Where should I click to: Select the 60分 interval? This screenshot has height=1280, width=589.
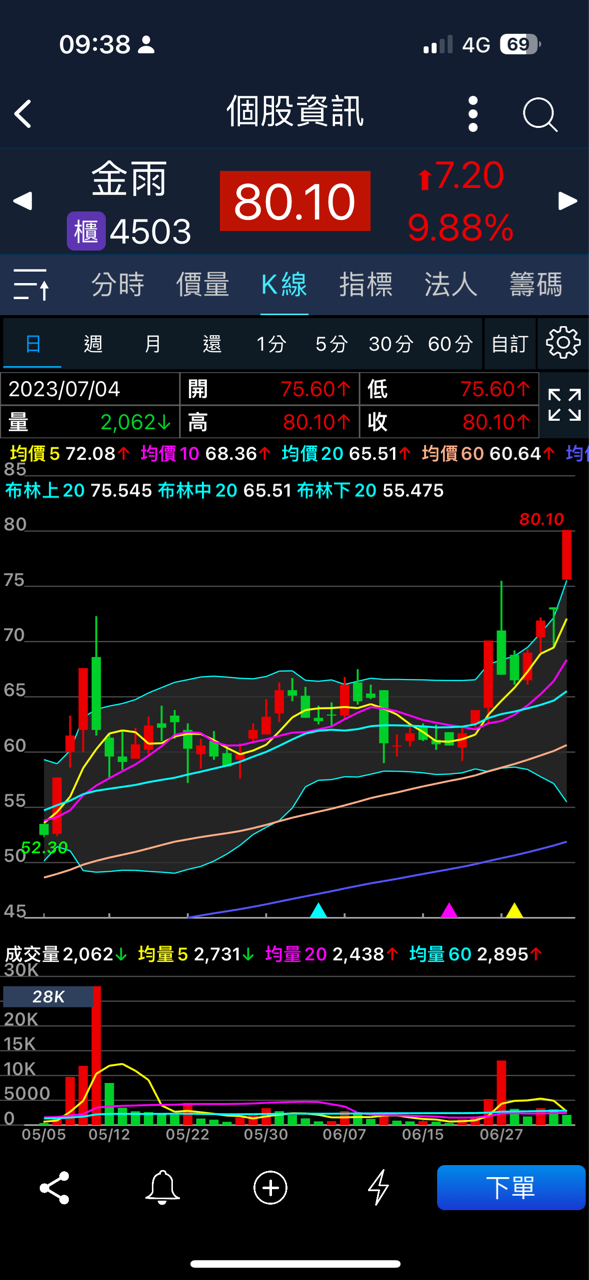pyautogui.click(x=450, y=344)
